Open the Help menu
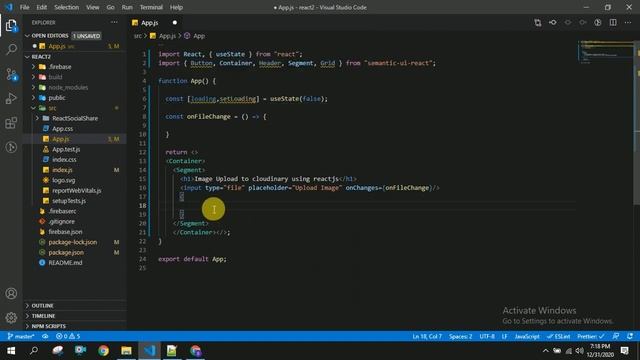Viewport: 640px width, 360px height. [176, 7]
